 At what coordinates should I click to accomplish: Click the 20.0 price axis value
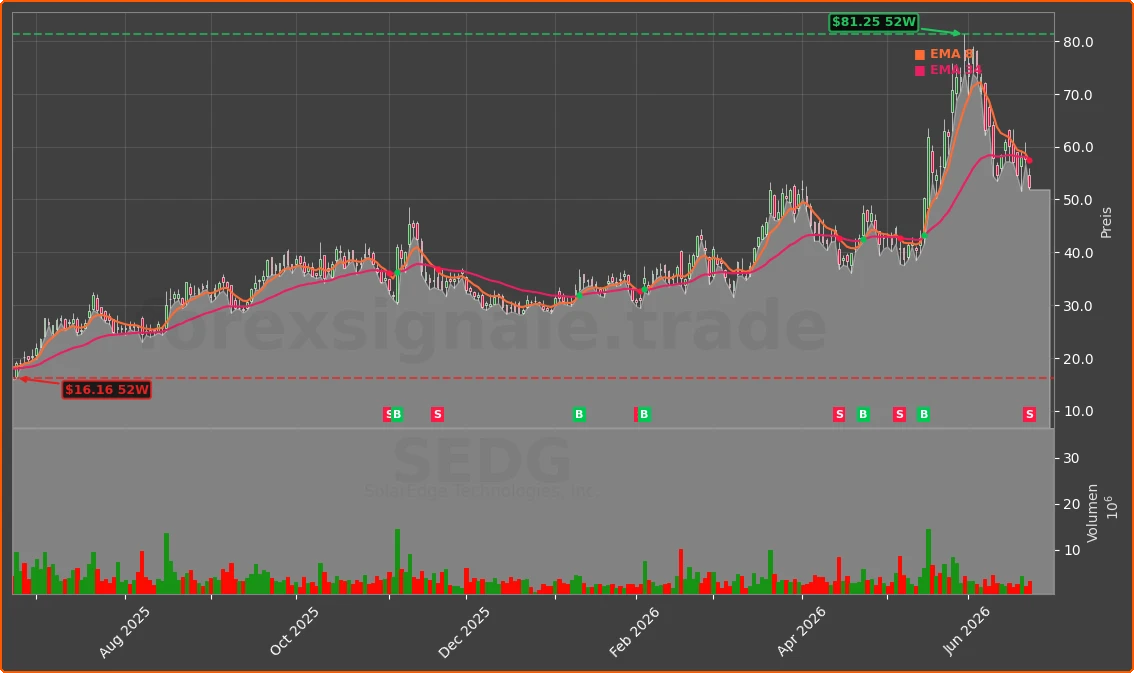[x=1078, y=359]
